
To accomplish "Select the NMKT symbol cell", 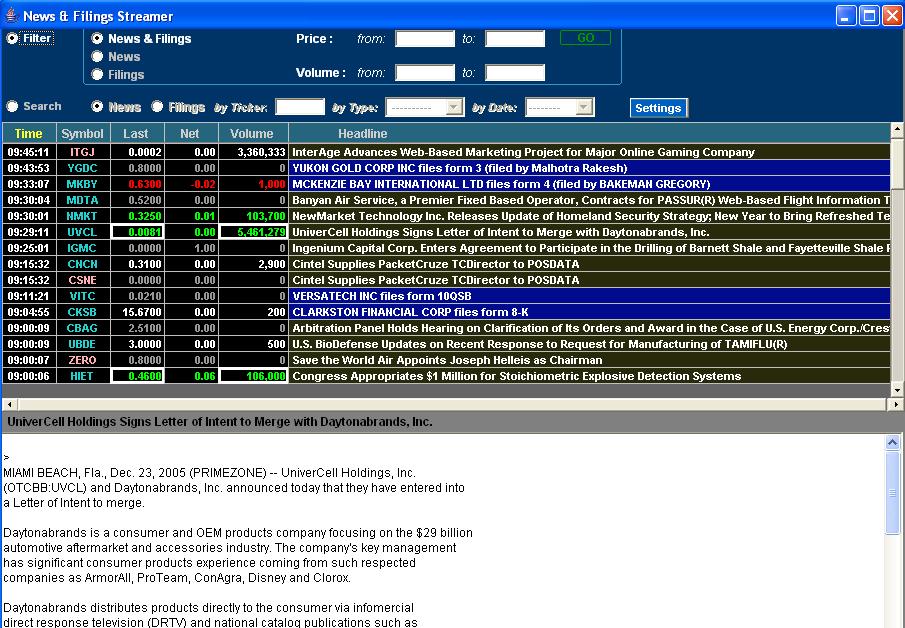I will [x=83, y=216].
